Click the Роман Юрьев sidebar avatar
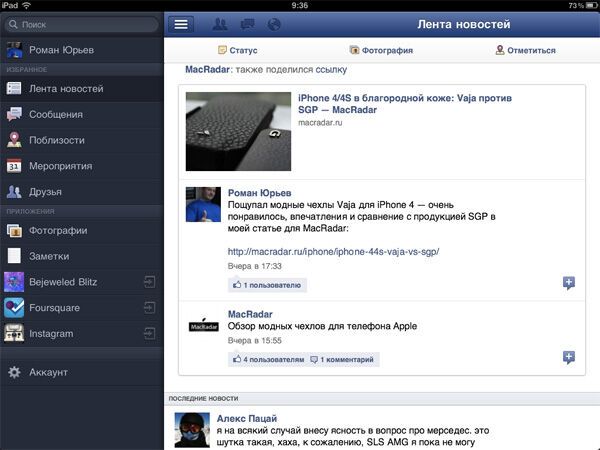Image resolution: width=600 pixels, height=450 pixels. pyautogui.click(x=14, y=50)
